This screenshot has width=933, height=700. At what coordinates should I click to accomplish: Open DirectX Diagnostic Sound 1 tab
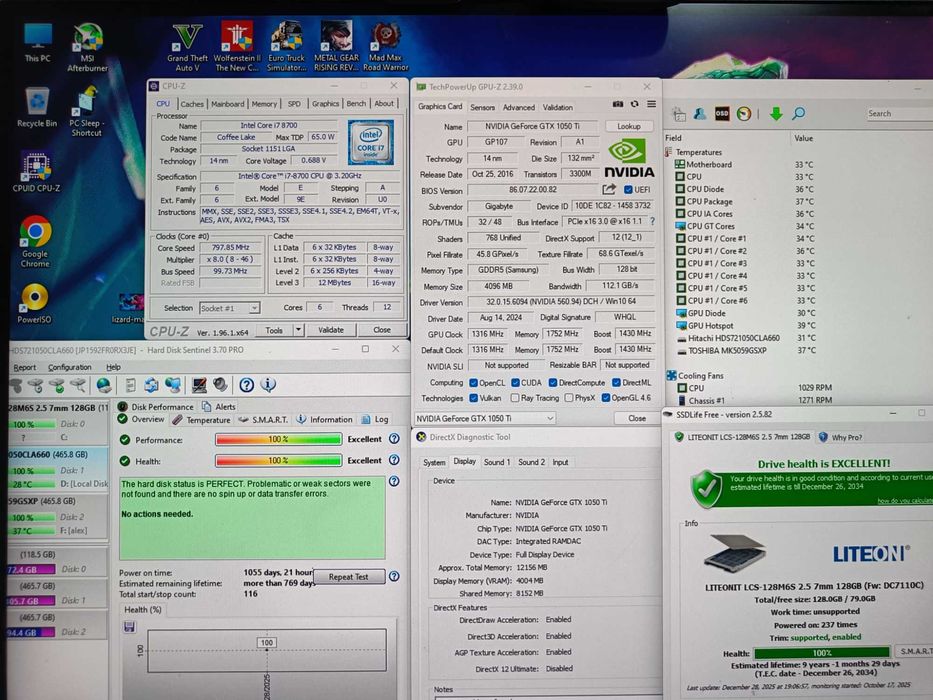coord(496,462)
